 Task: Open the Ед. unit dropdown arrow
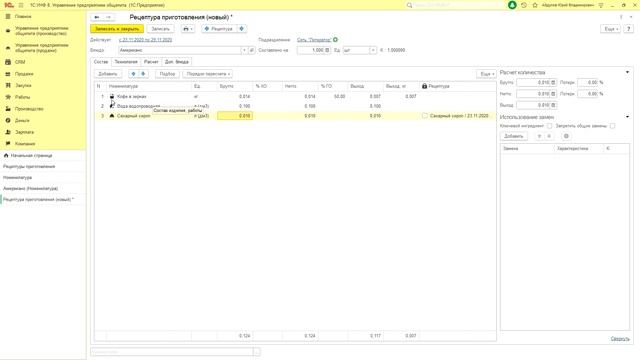tap(373, 50)
